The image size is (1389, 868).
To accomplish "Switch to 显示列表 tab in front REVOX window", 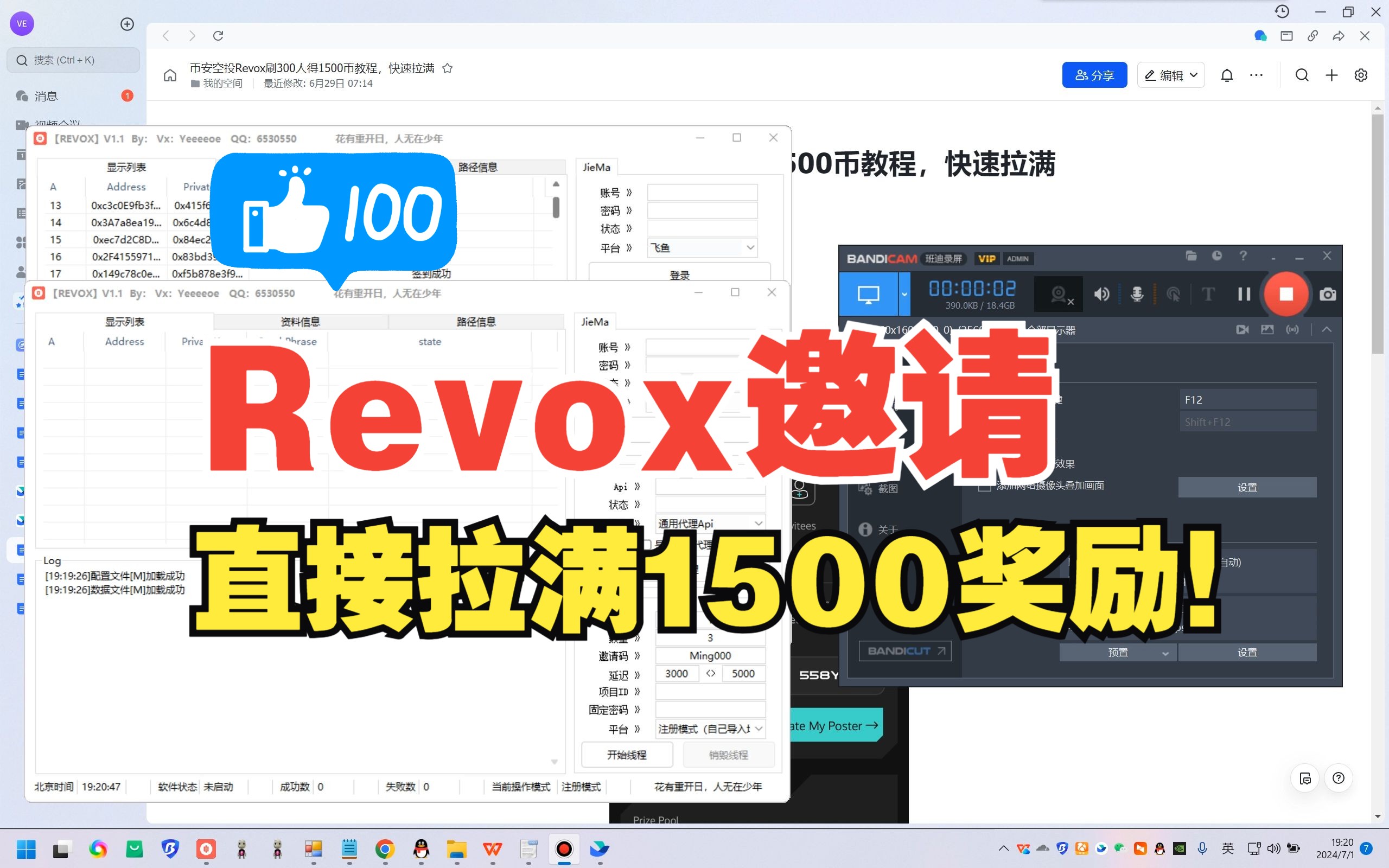I will pyautogui.click(x=125, y=322).
